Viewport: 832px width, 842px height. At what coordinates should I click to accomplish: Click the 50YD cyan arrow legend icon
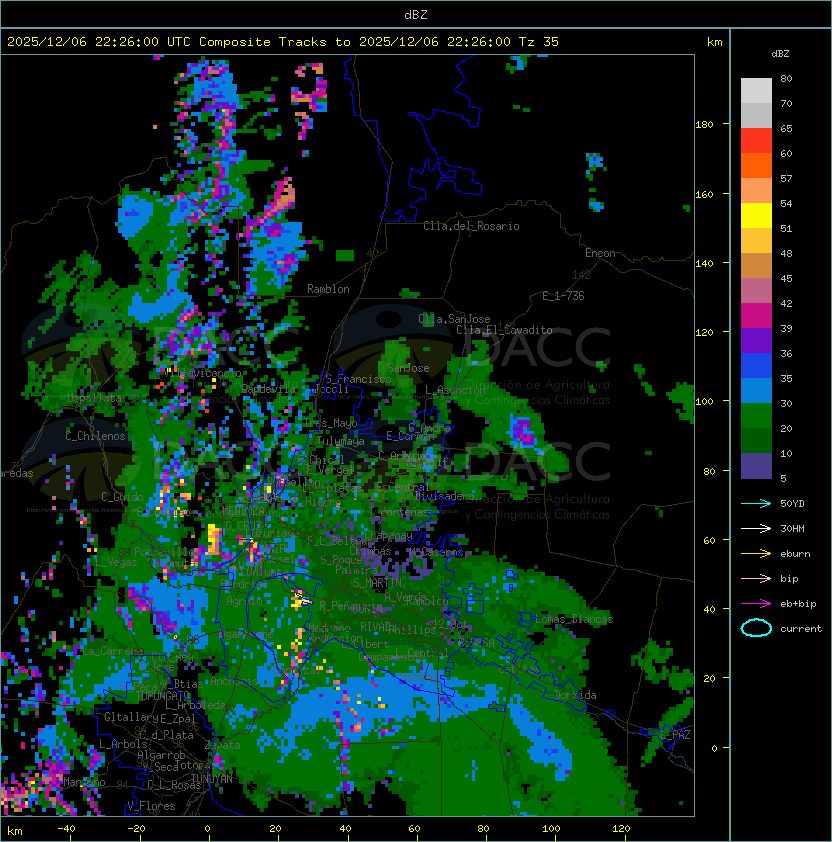point(756,504)
